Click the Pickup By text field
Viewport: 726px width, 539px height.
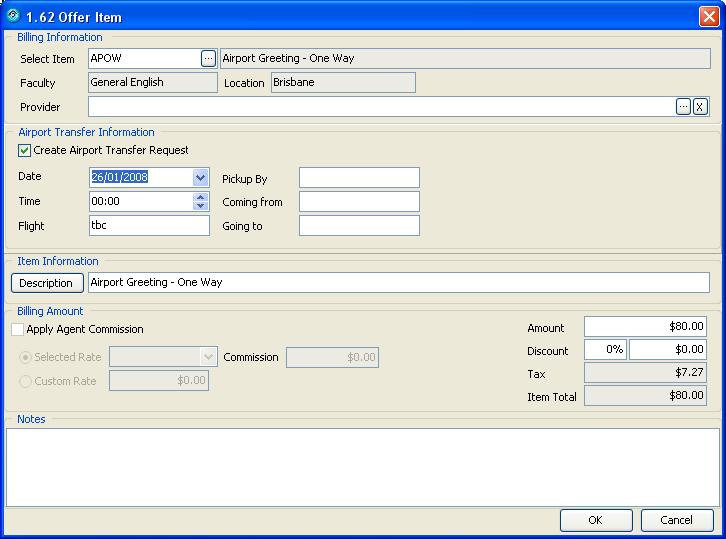coord(359,178)
